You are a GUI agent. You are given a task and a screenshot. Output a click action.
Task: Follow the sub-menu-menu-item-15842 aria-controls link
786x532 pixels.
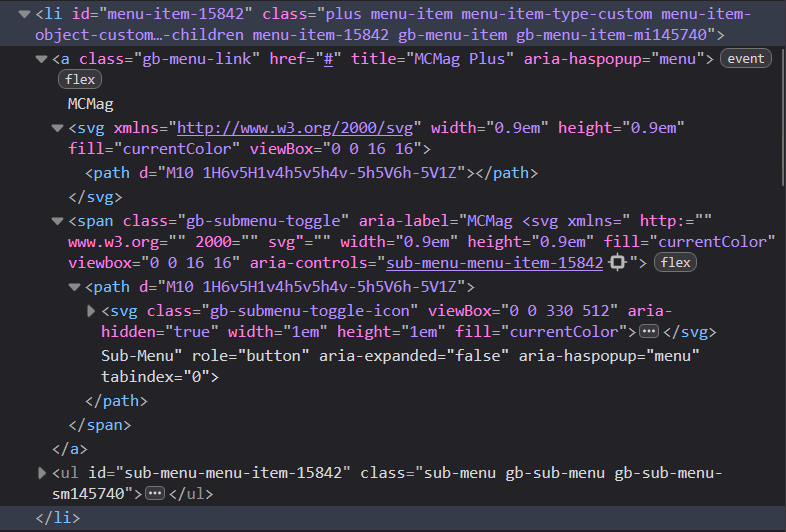coord(494,263)
